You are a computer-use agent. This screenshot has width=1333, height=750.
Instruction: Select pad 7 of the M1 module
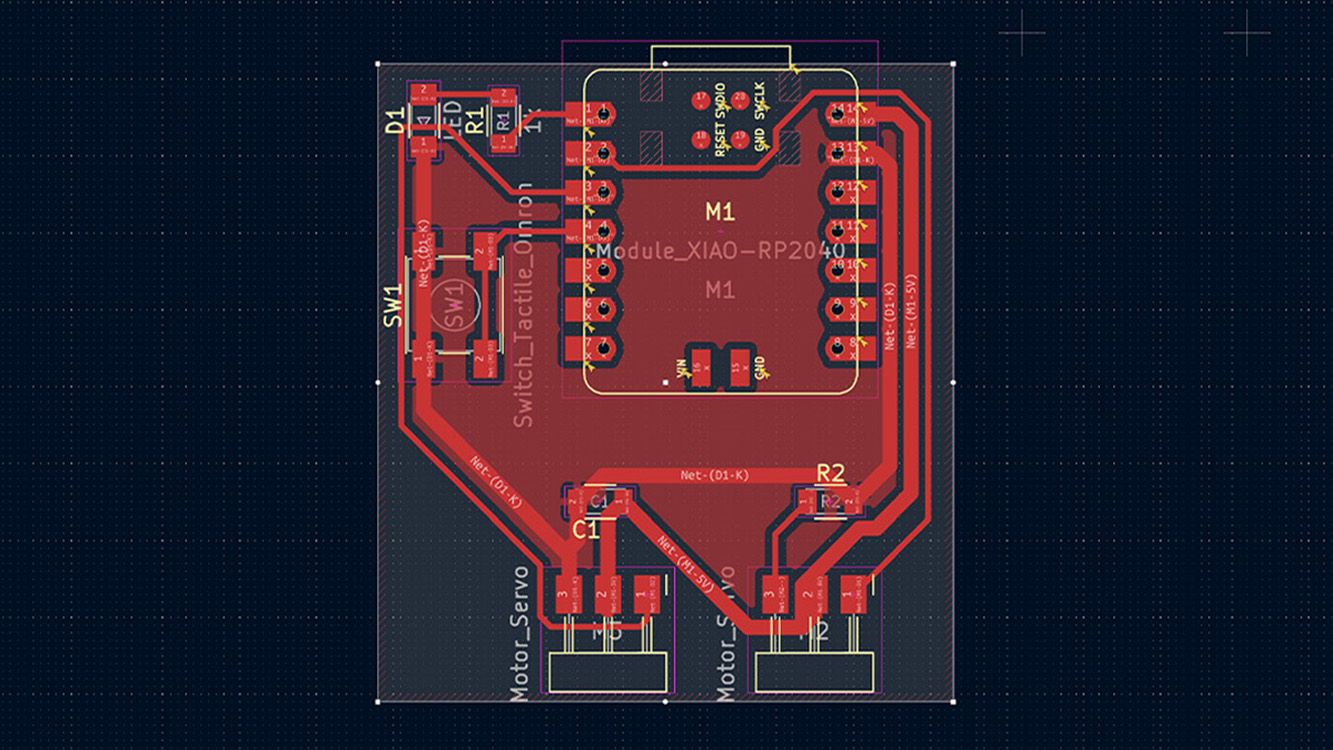pyautogui.click(x=589, y=348)
